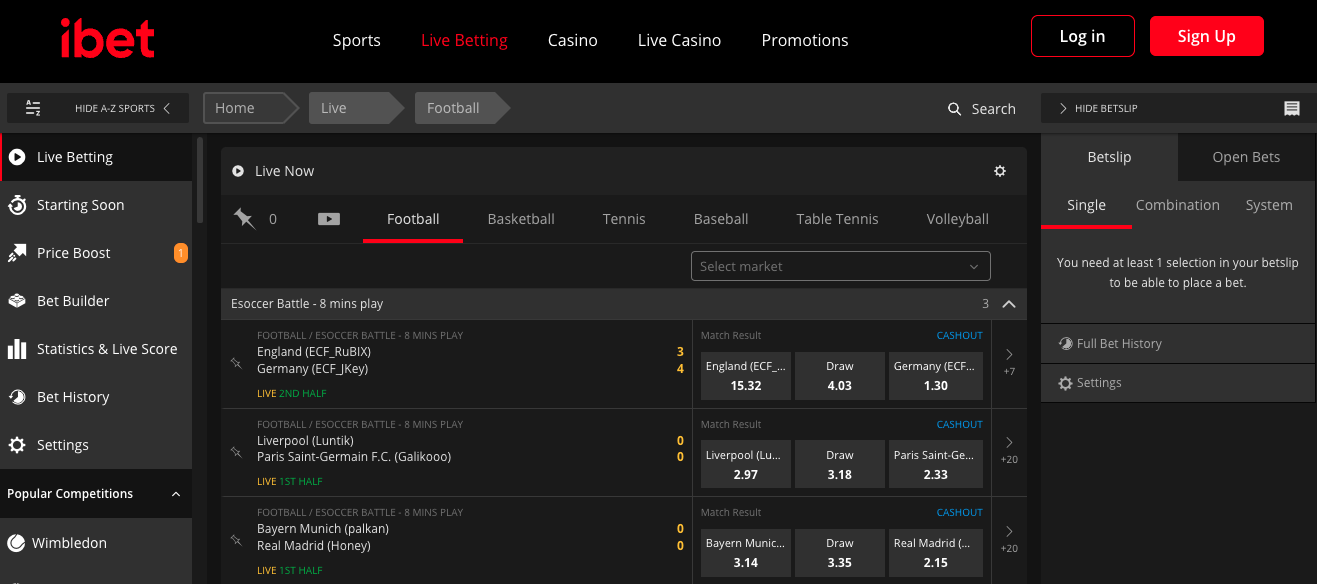Click the Live Now play icon
The height and width of the screenshot is (584, 1317).
(238, 171)
